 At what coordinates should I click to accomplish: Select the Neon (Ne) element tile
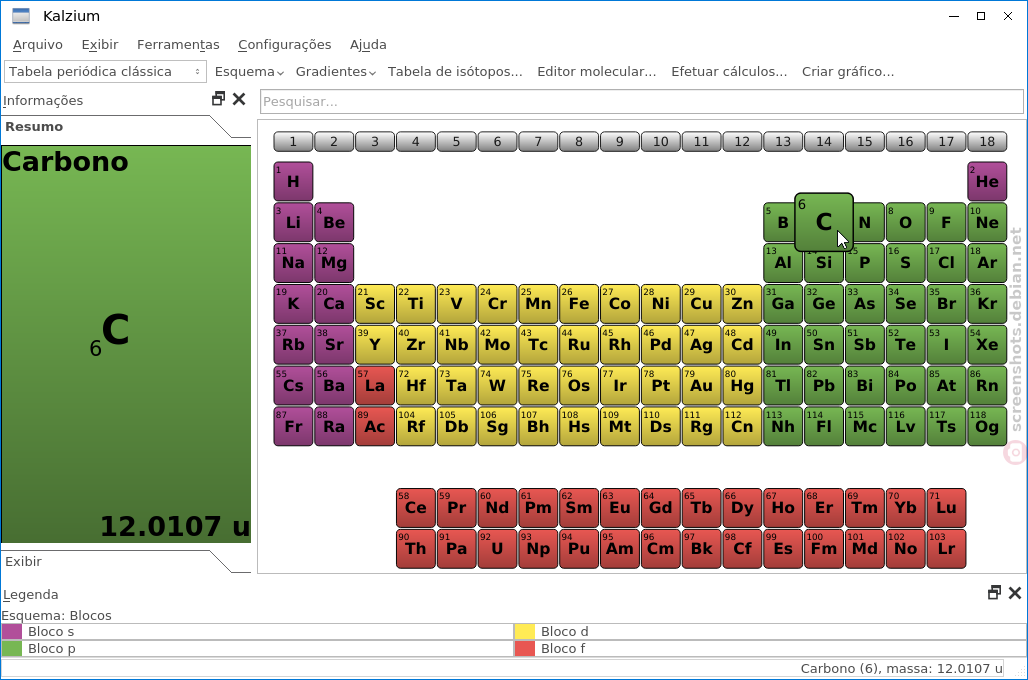coord(987,222)
